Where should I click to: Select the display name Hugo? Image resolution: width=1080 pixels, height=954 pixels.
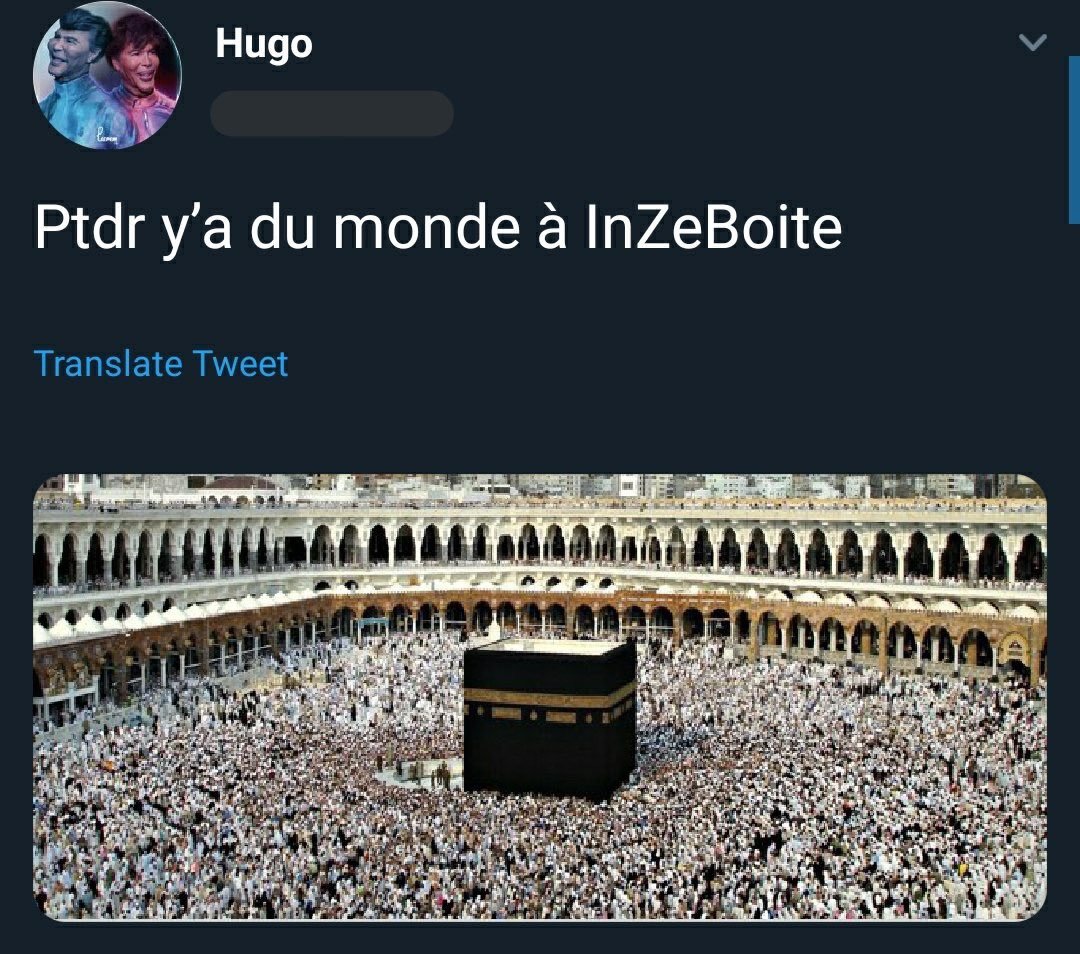264,44
